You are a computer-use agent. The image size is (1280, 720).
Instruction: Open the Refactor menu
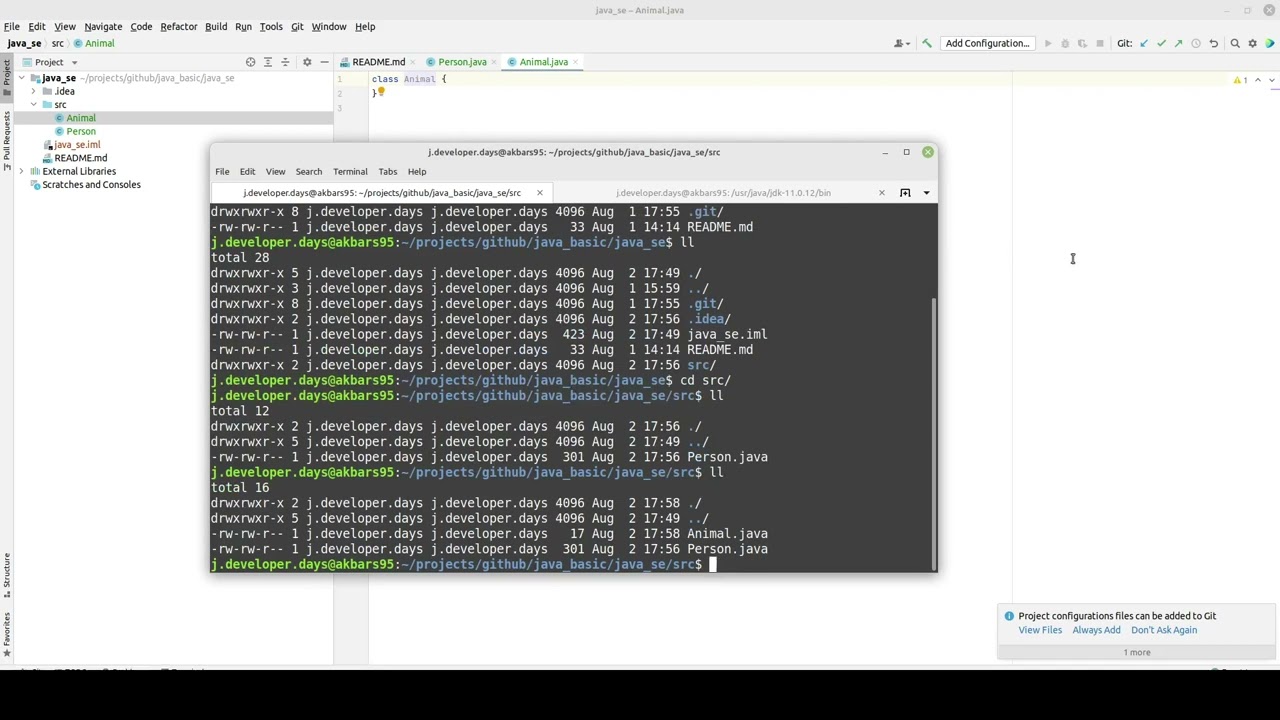tap(179, 27)
